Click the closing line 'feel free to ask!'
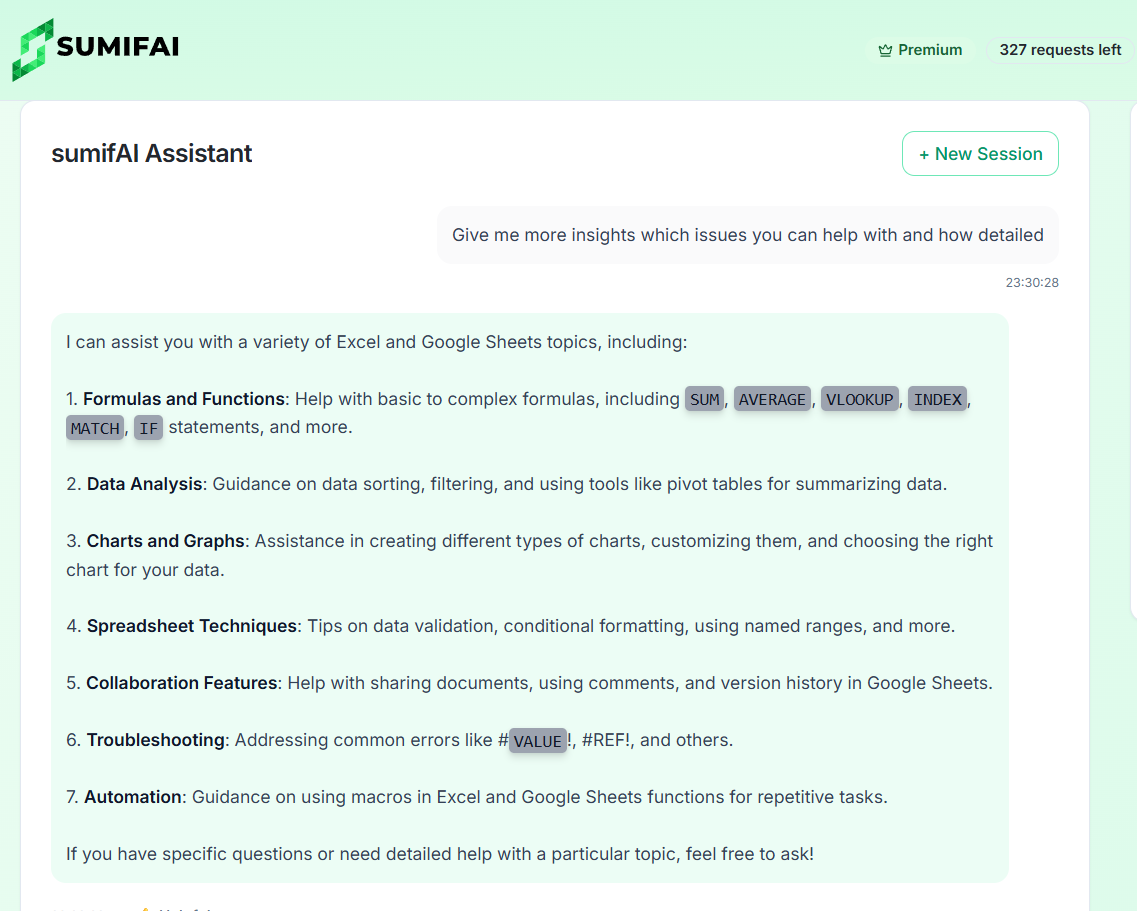1137x911 pixels. (x=439, y=854)
